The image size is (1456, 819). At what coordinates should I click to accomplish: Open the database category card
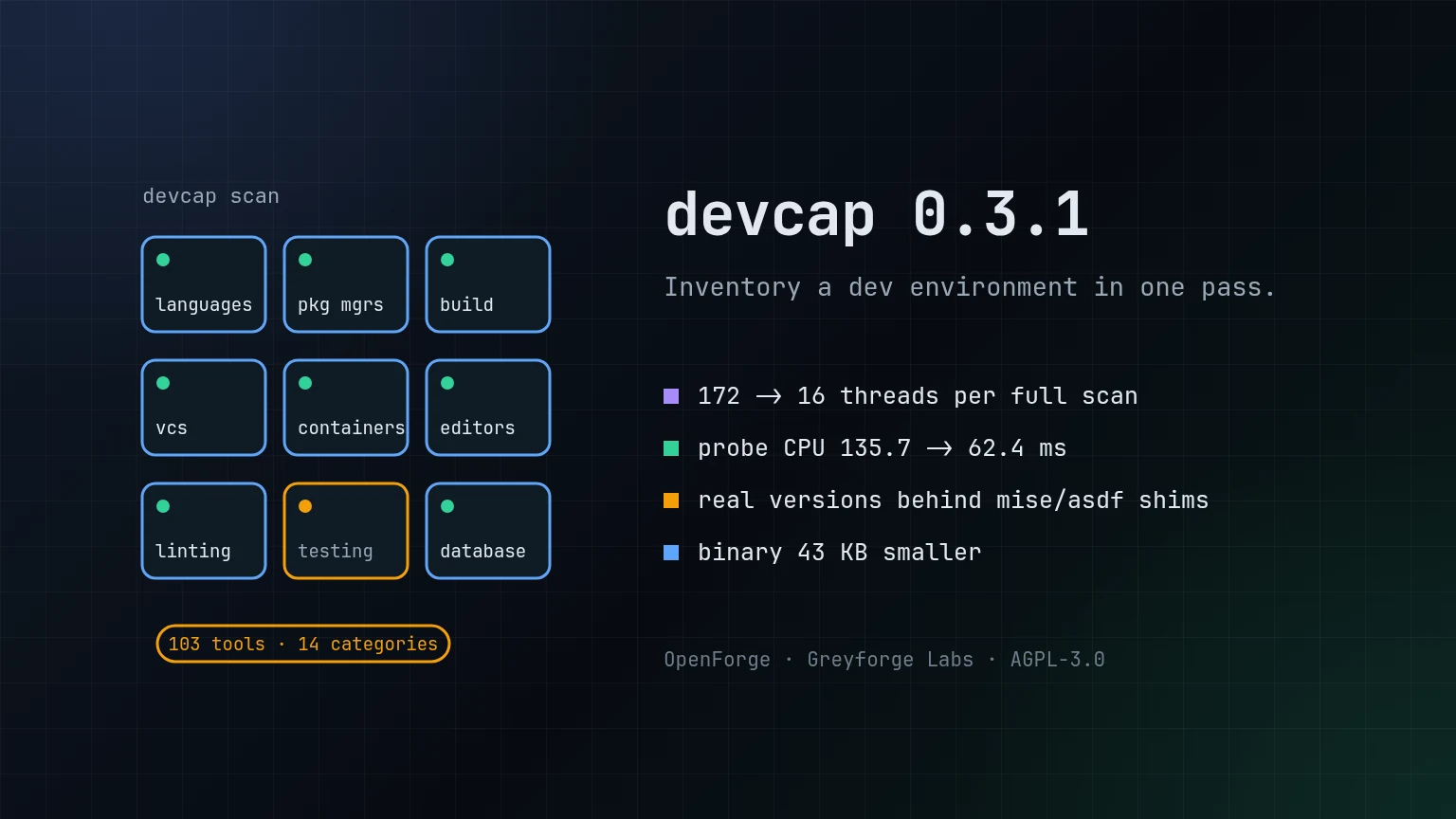(x=488, y=531)
